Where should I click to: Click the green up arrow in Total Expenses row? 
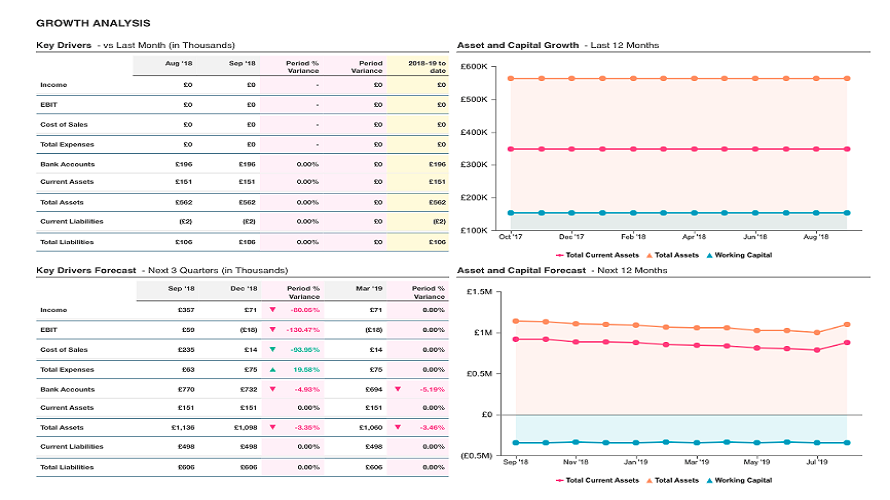(x=272, y=369)
